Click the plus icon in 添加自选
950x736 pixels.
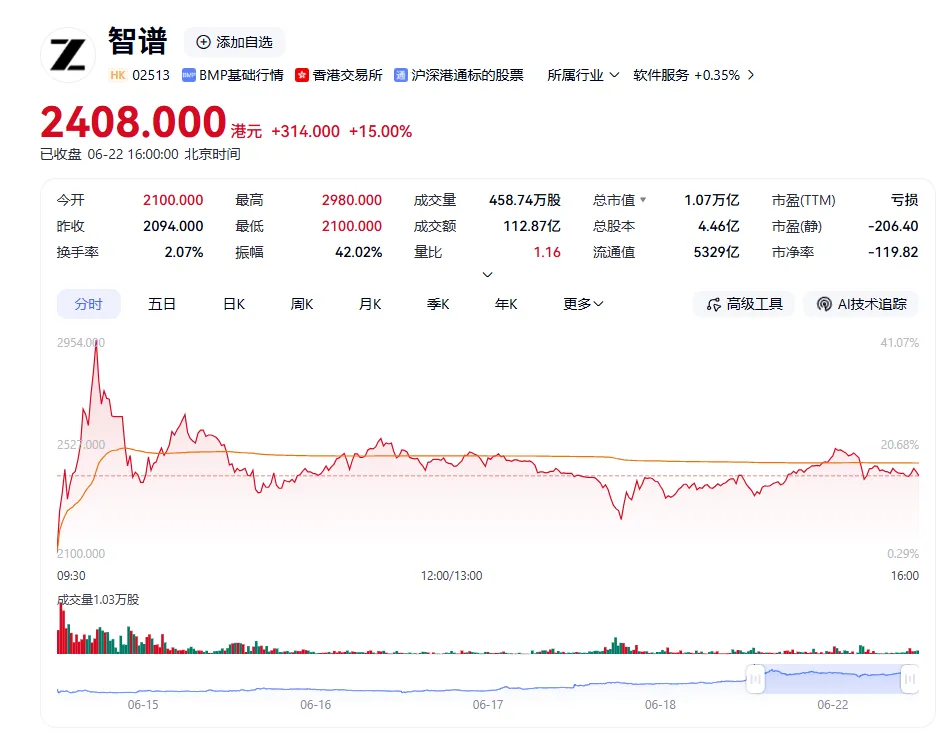coord(204,42)
